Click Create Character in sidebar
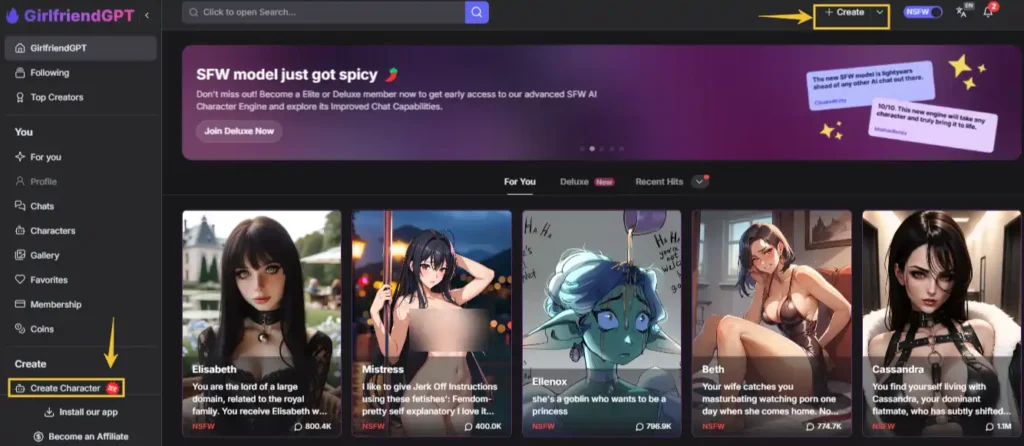The height and width of the screenshot is (446, 1024). point(66,388)
